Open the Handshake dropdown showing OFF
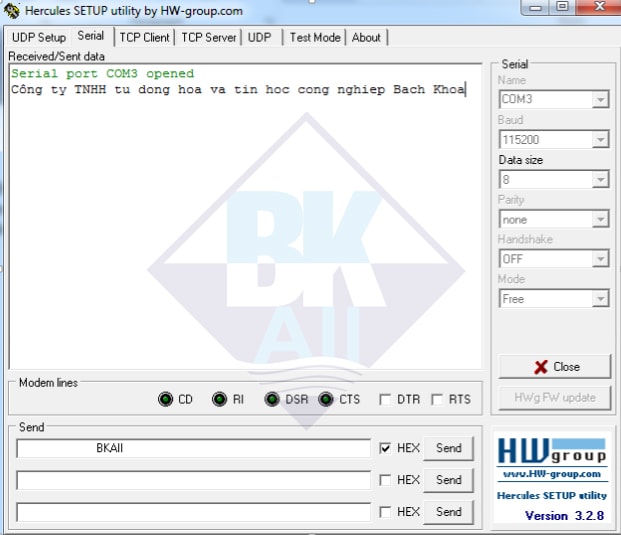Viewport: 621px width, 535px height. point(600,259)
